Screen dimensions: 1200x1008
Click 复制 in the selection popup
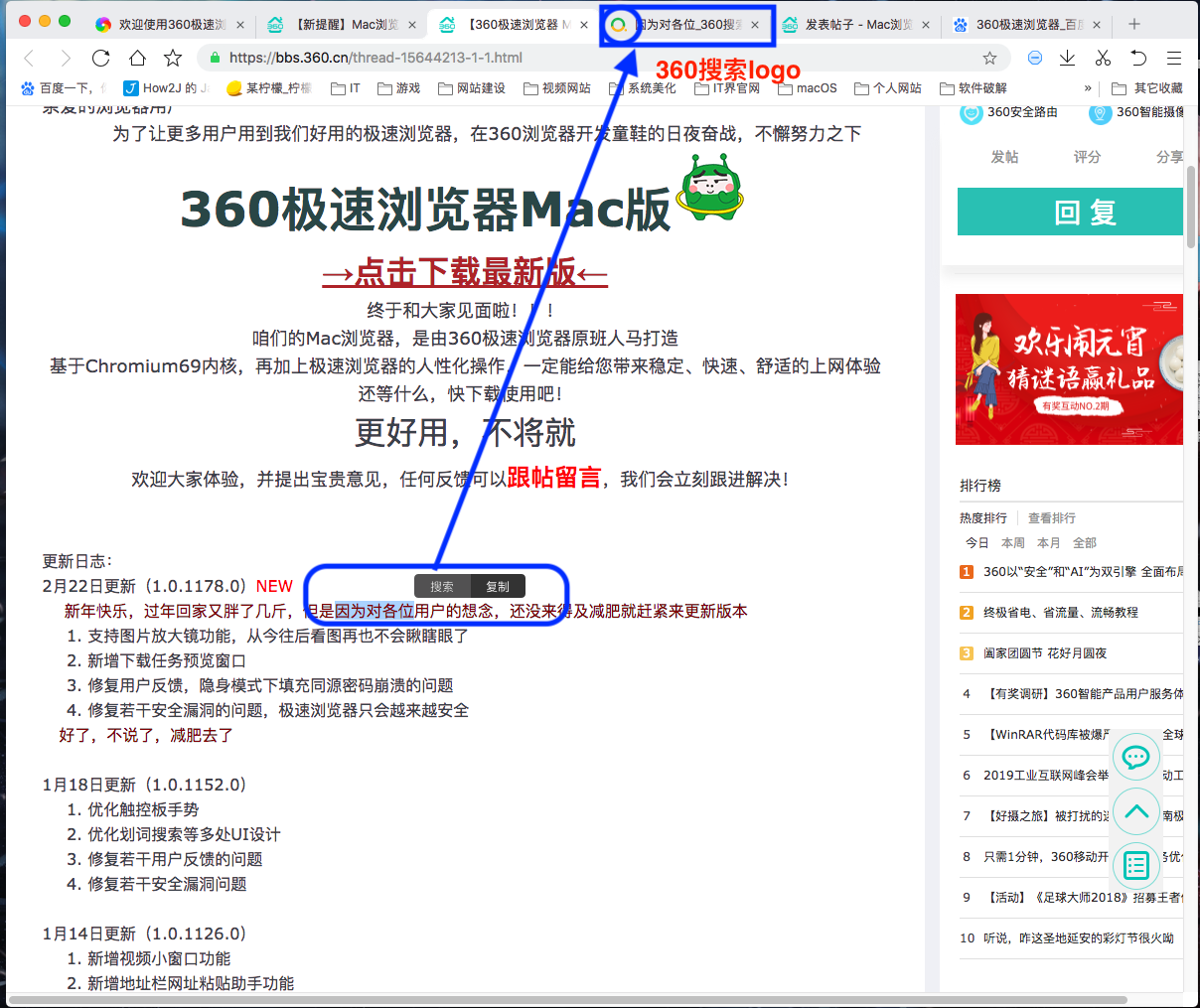pos(497,586)
